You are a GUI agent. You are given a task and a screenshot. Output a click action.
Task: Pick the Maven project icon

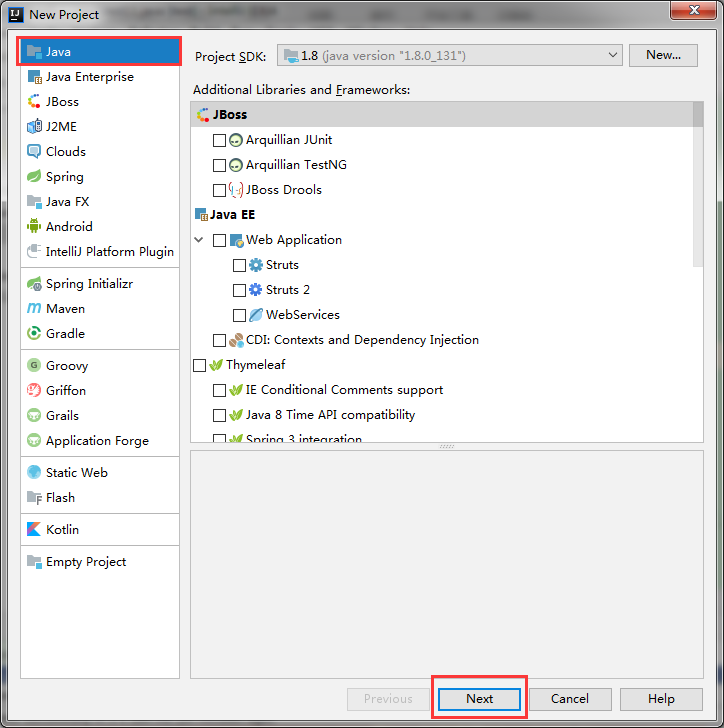(x=34, y=308)
